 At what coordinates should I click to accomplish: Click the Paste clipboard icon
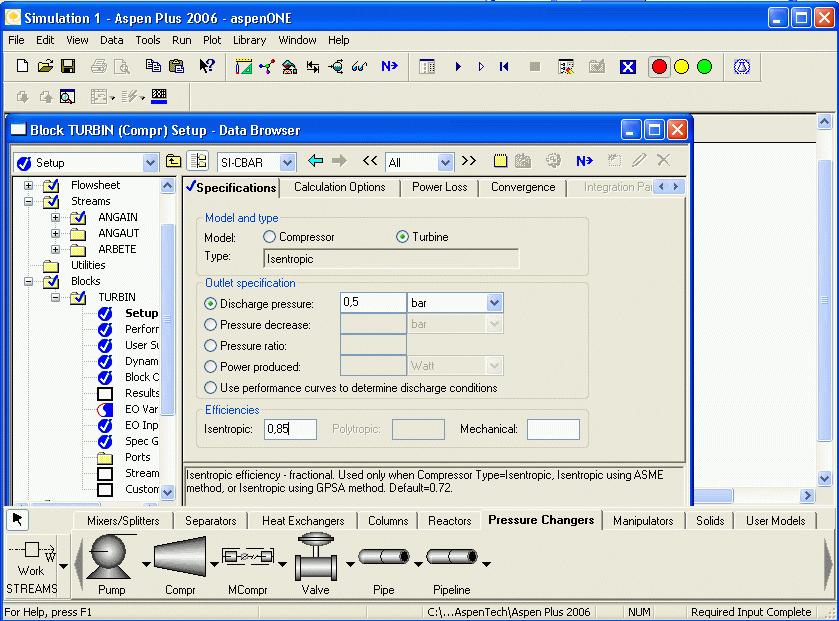(176, 66)
